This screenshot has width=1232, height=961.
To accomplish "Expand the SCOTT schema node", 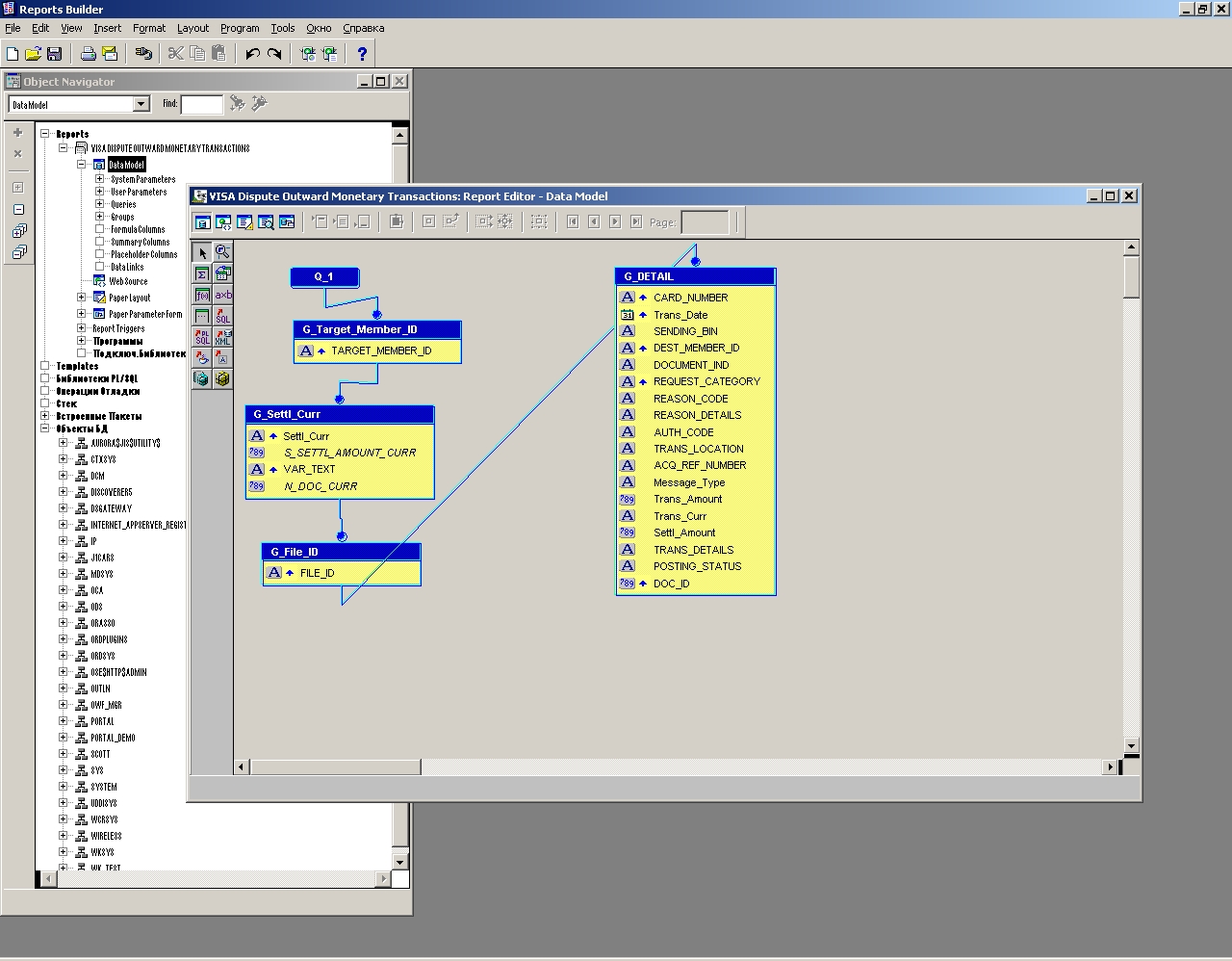I will (64, 754).
